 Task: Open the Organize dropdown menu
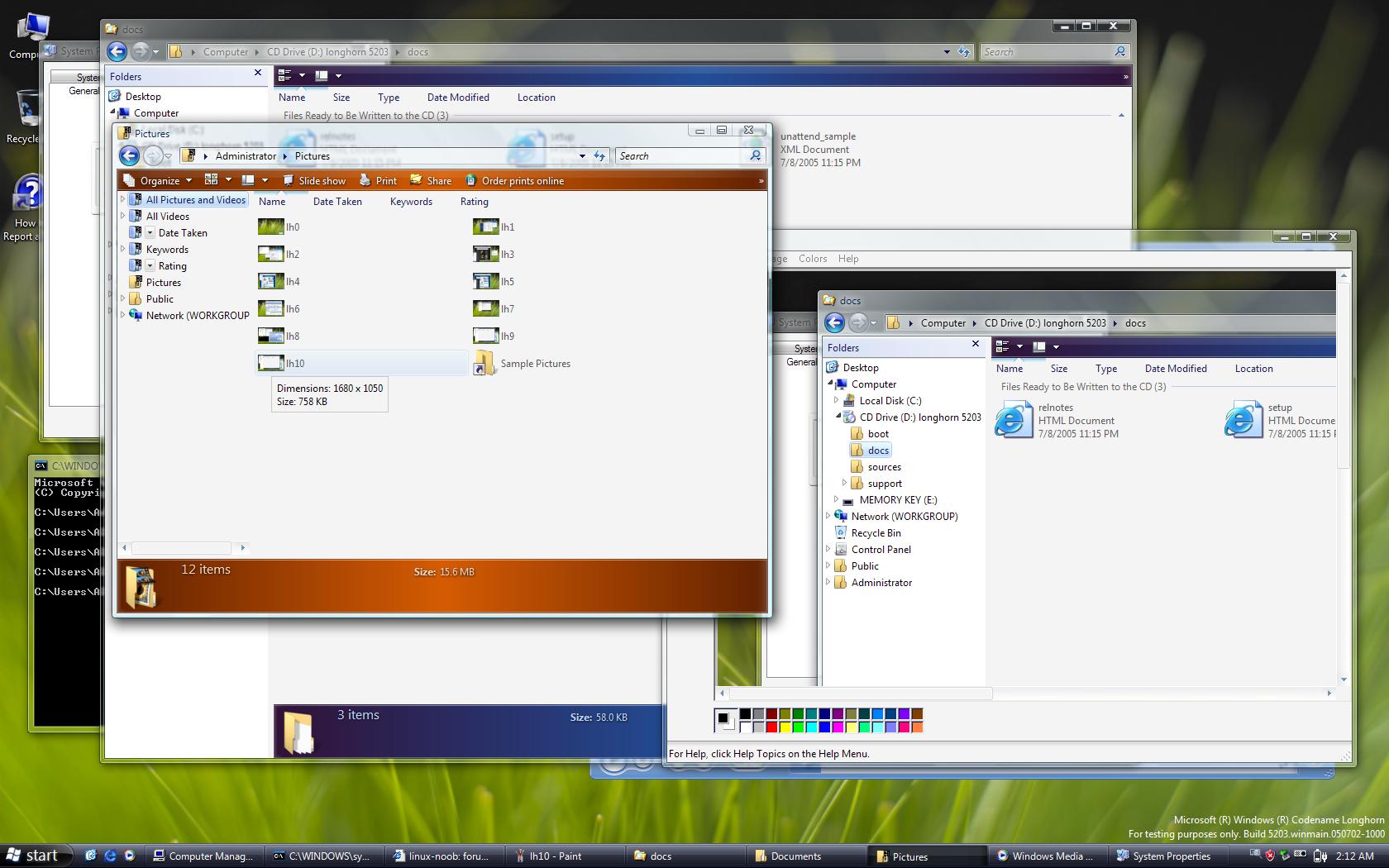(157, 180)
